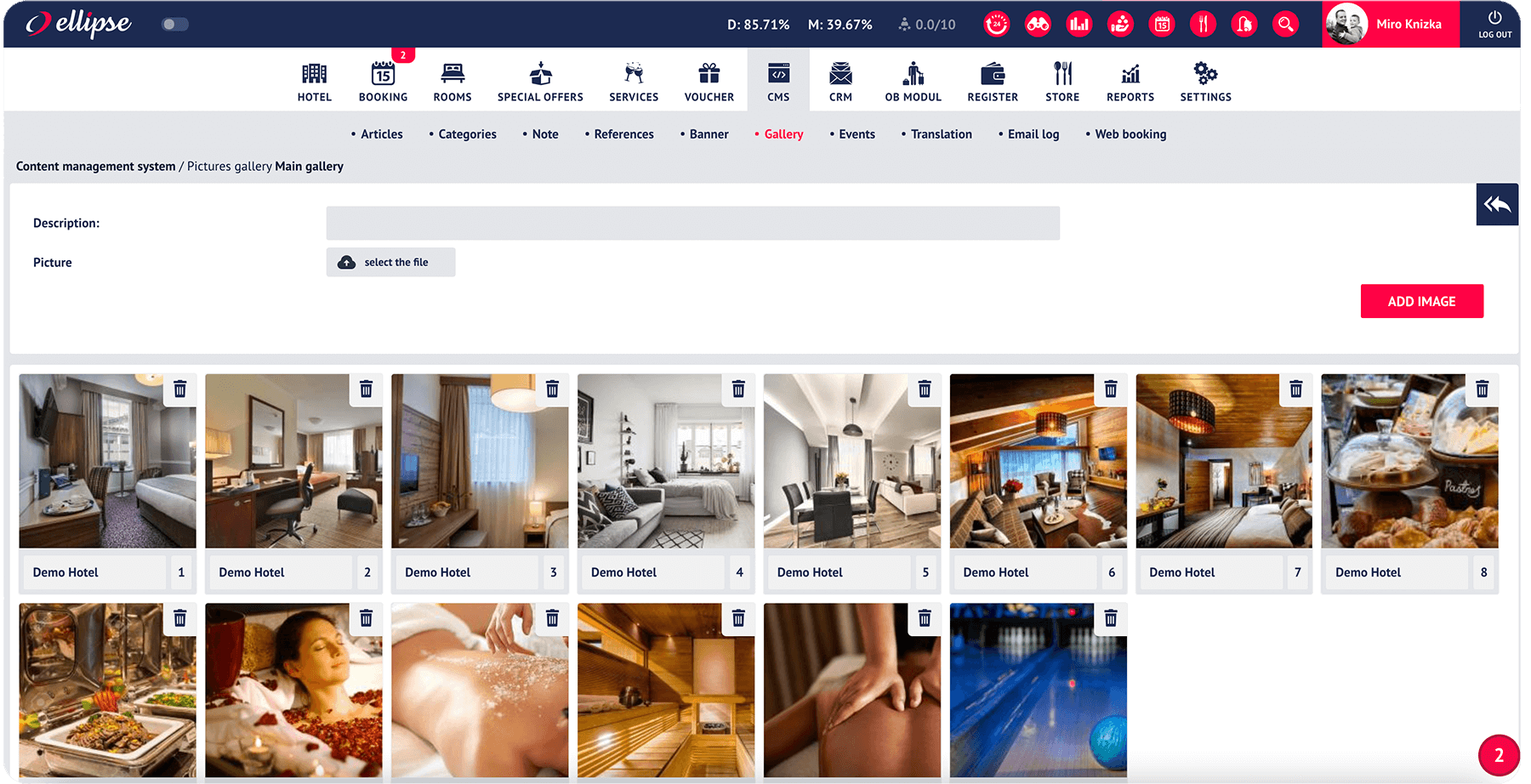Click the magnifying glass search icon
The width and height of the screenshot is (1531, 784).
1285,24
